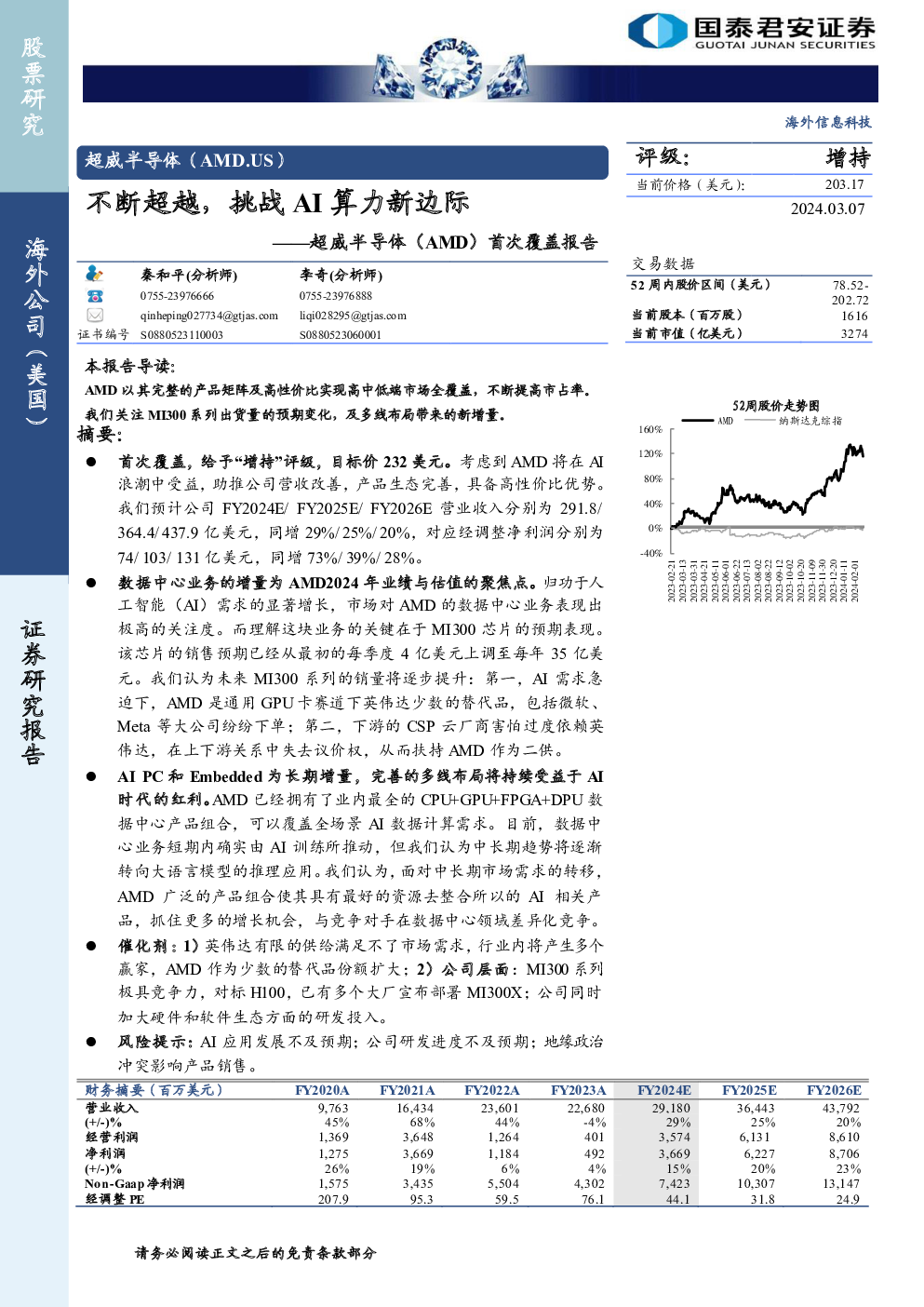
Task: Select the company title 超威半导体（AMD.US）
Action: click(x=185, y=161)
